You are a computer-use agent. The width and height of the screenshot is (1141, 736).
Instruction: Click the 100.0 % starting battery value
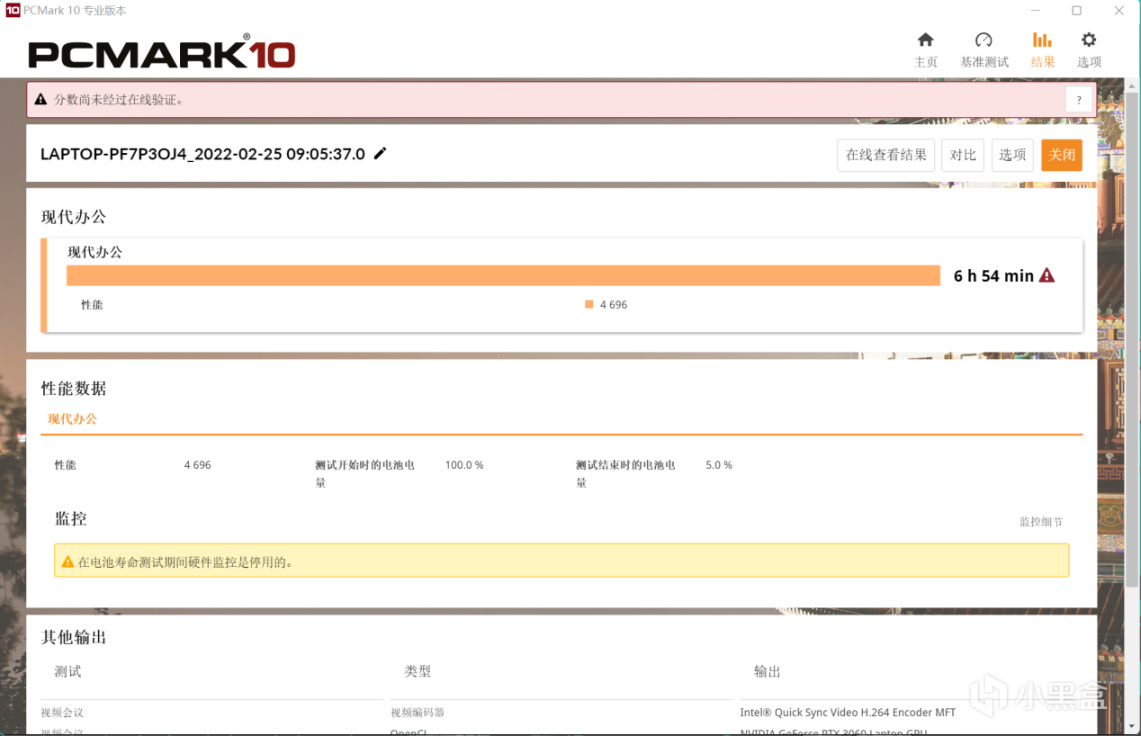(464, 464)
